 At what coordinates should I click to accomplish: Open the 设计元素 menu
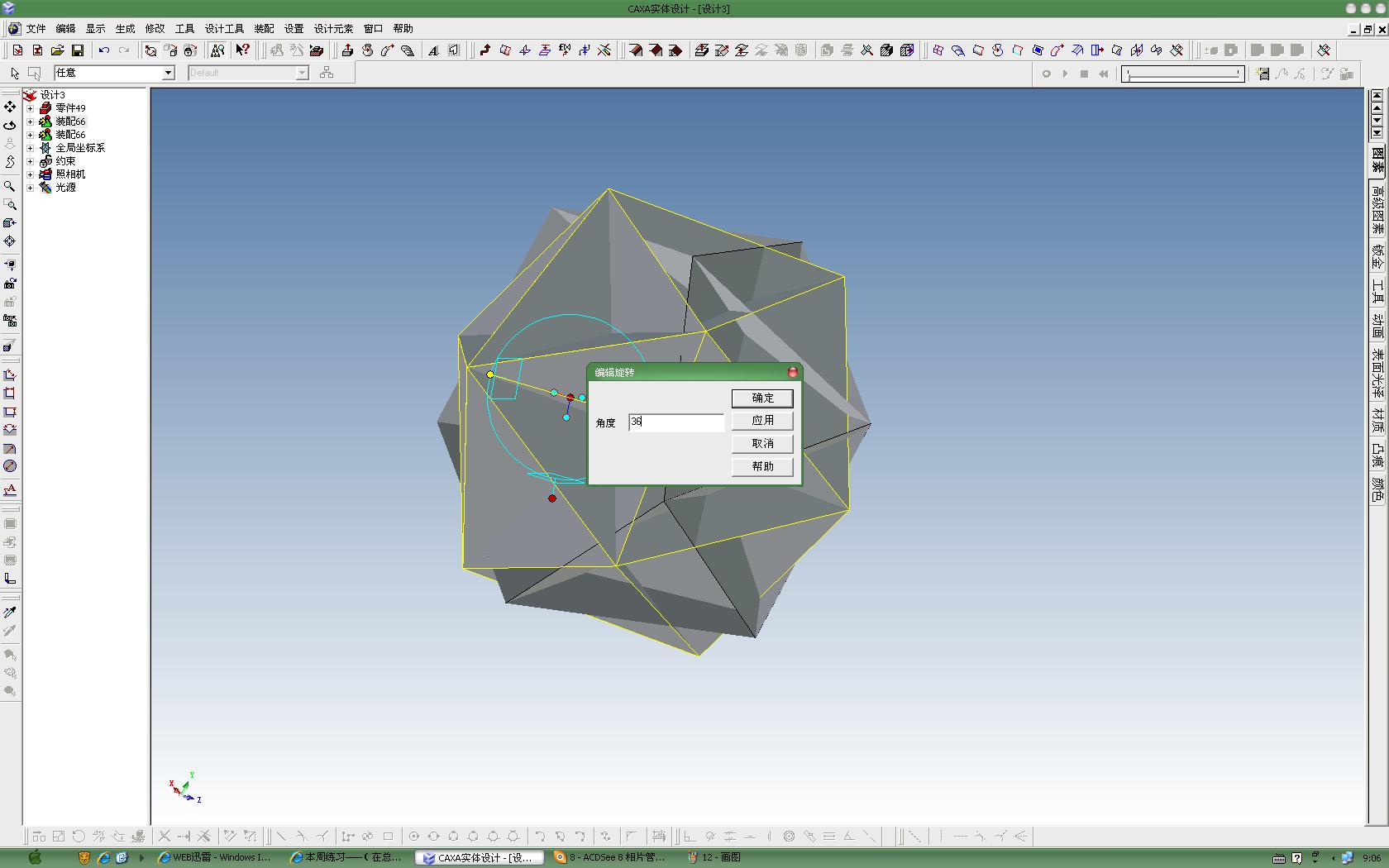click(333, 29)
